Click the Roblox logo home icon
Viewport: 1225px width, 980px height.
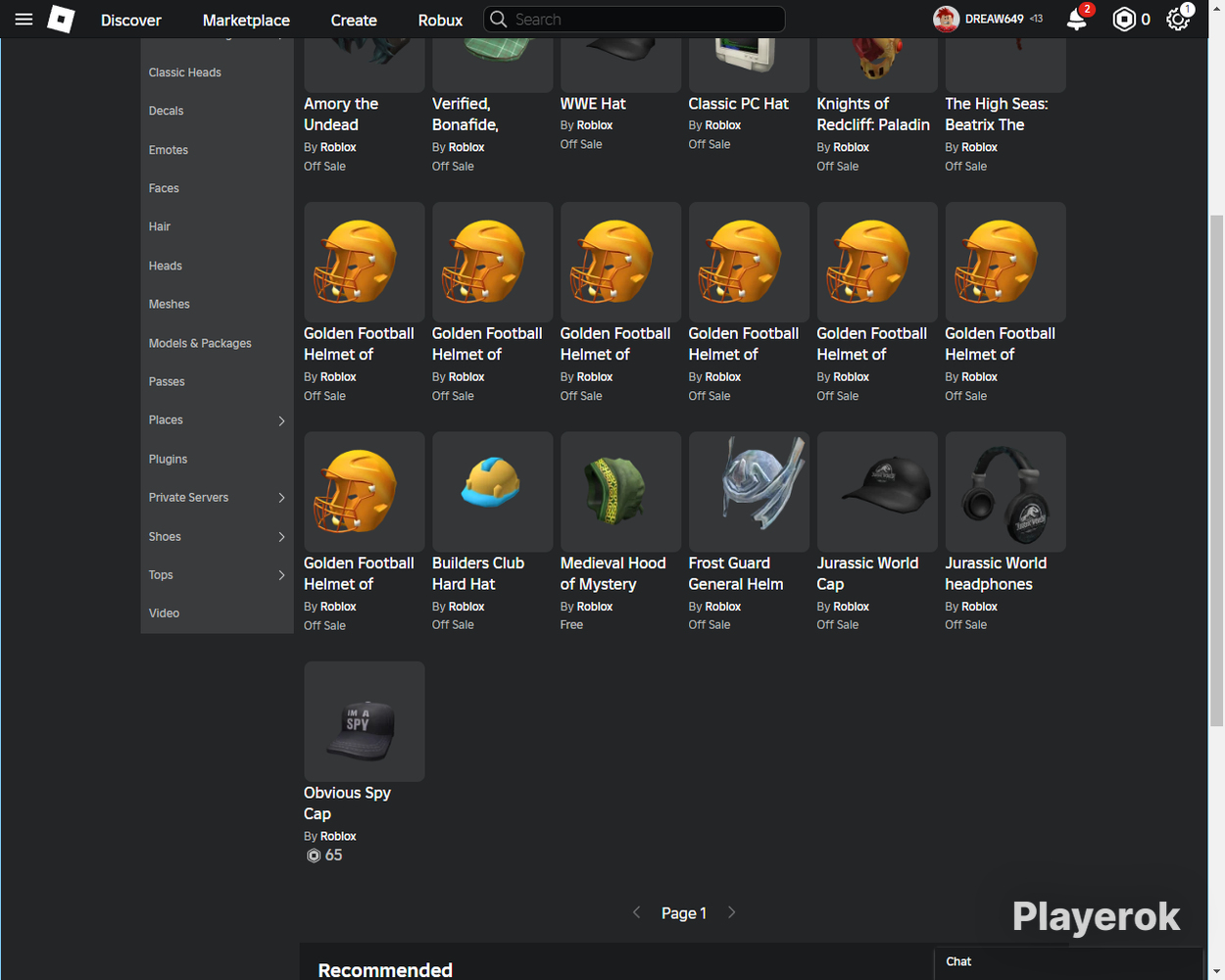click(x=61, y=20)
